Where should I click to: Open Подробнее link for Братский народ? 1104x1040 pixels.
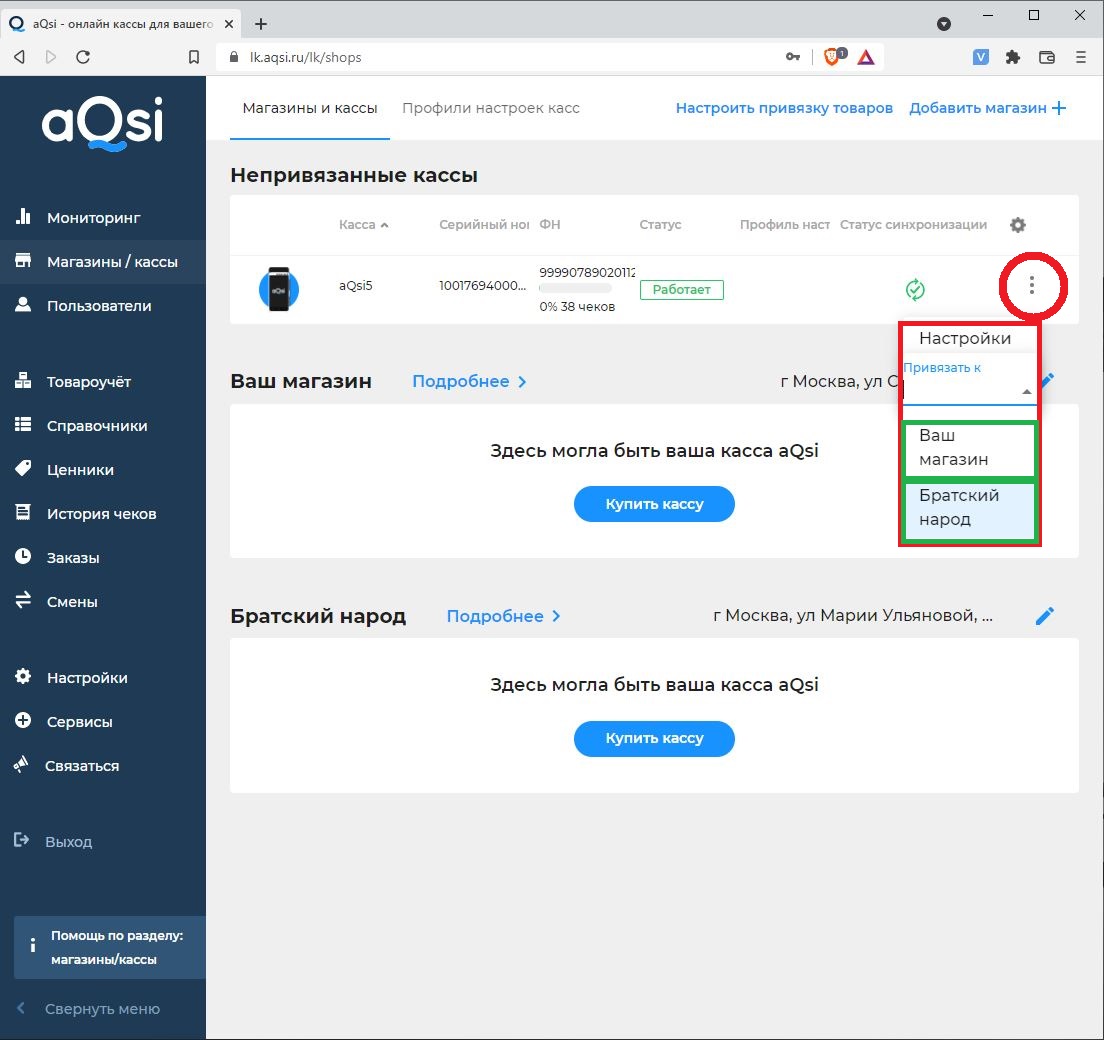pyautogui.click(x=503, y=616)
